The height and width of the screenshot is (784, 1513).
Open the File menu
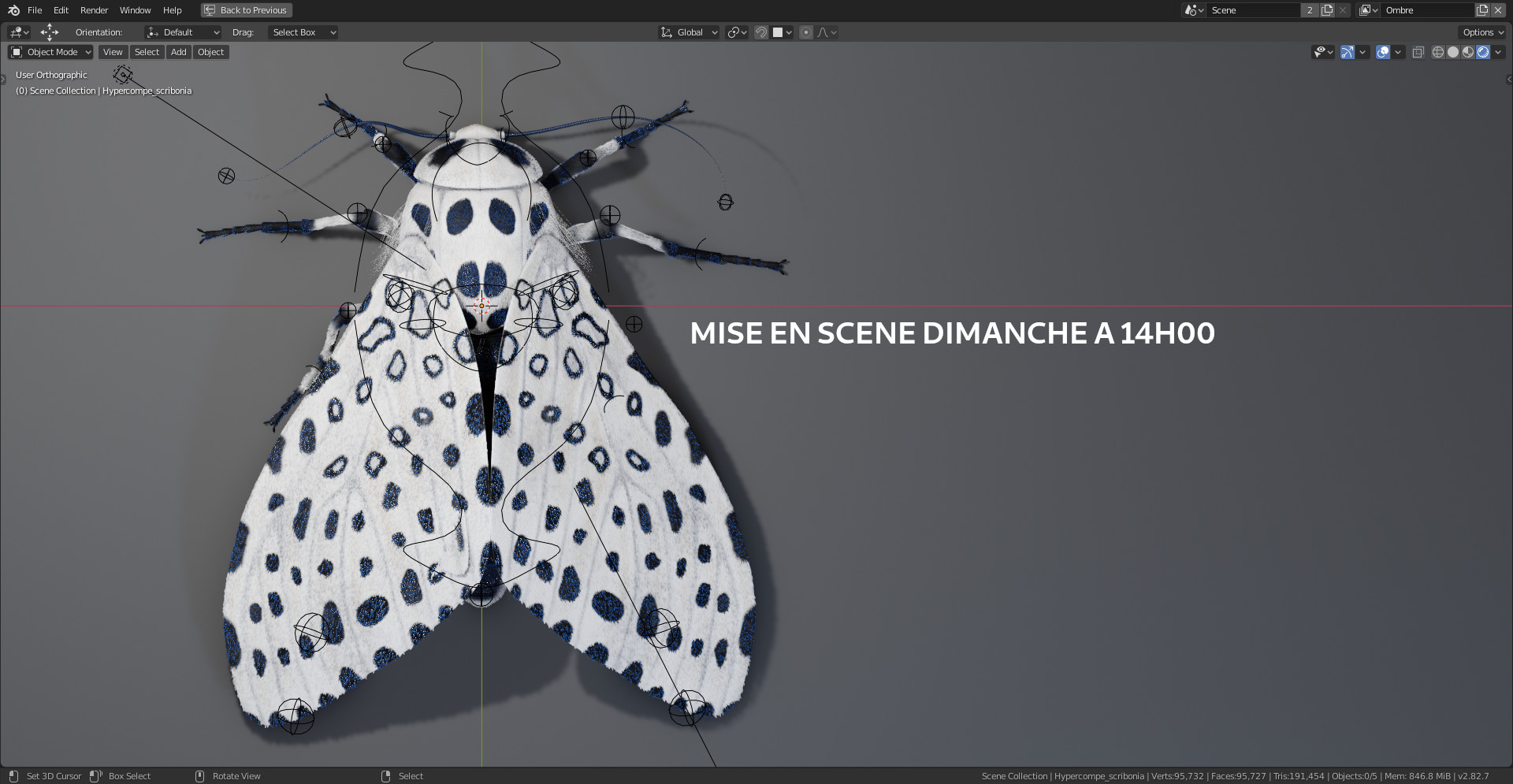coord(35,10)
